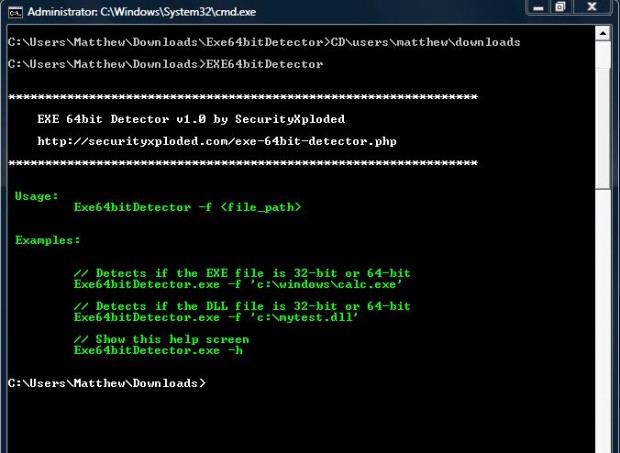Click the securityxploded.com URL text
Image resolution: width=620 pixels, height=453 pixels.
[217, 141]
